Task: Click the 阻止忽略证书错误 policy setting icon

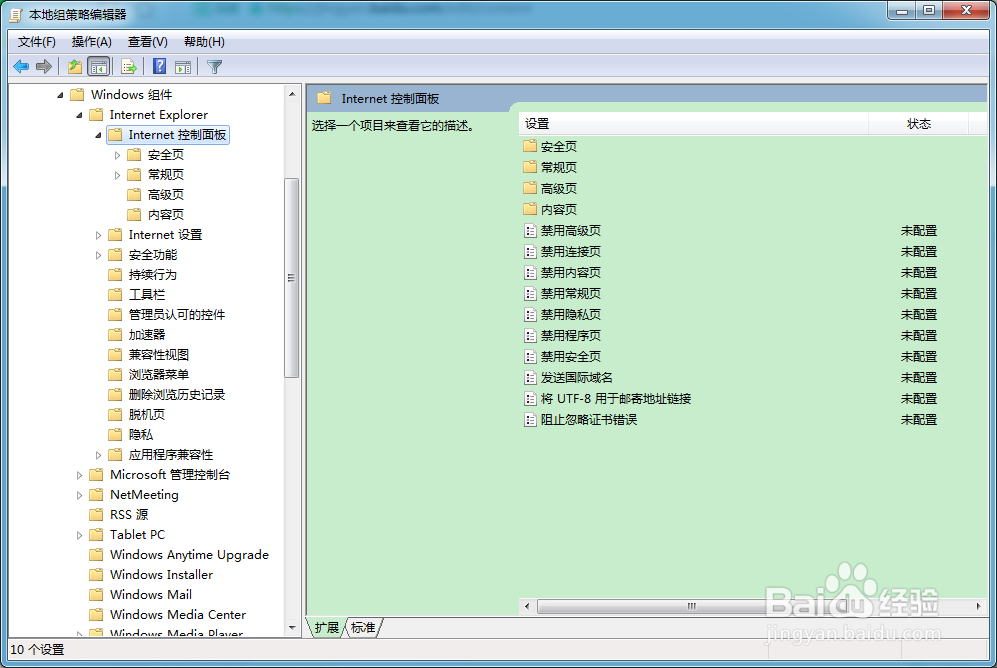Action: 530,419
